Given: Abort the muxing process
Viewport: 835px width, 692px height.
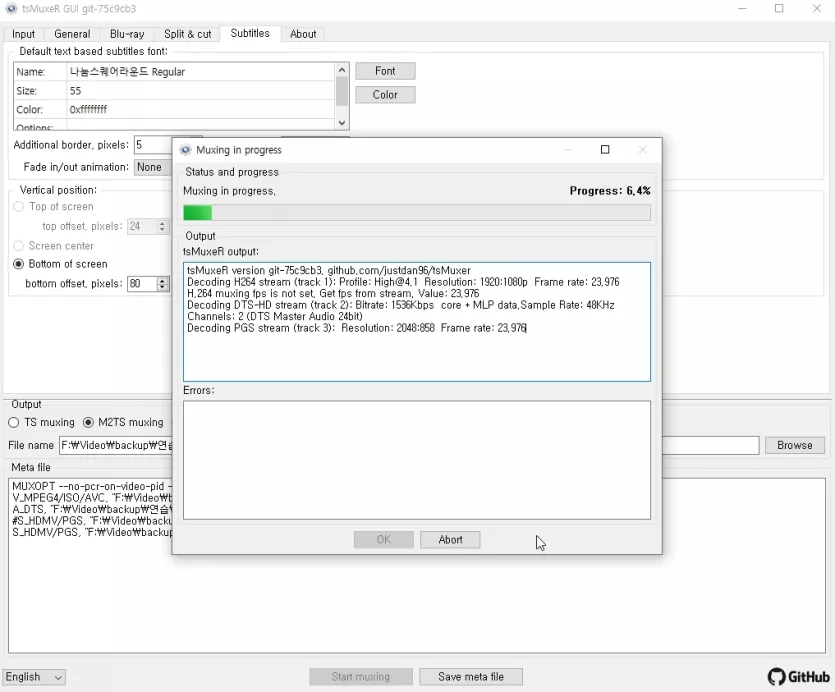Looking at the screenshot, I should click(x=450, y=540).
